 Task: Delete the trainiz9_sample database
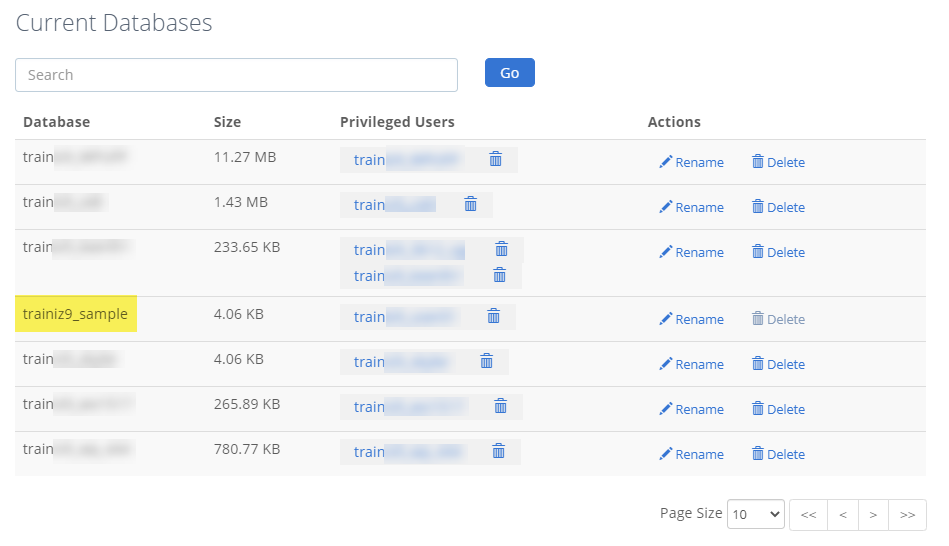coord(778,319)
